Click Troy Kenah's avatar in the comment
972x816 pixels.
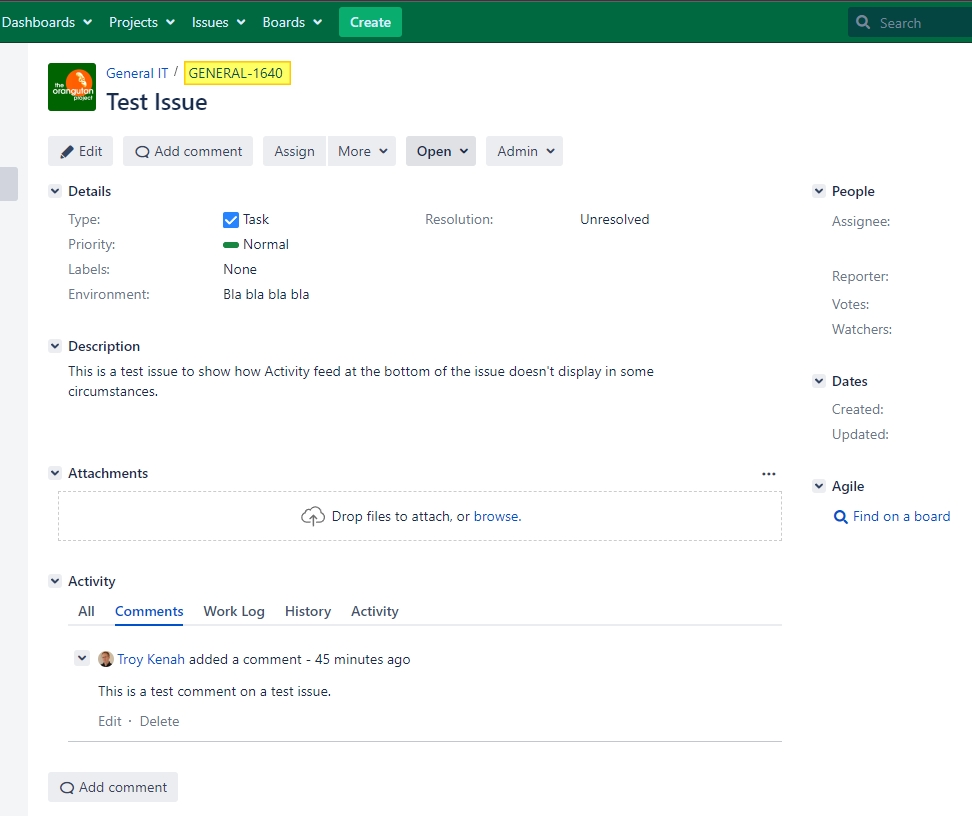tap(106, 659)
